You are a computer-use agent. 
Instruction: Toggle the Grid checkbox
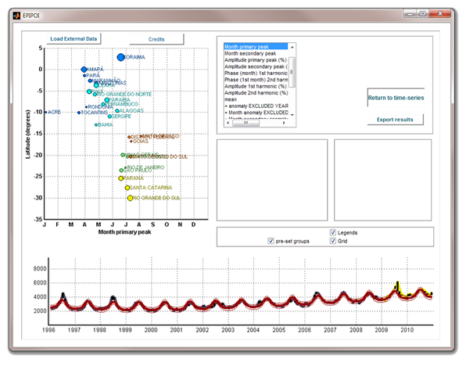pos(333,241)
